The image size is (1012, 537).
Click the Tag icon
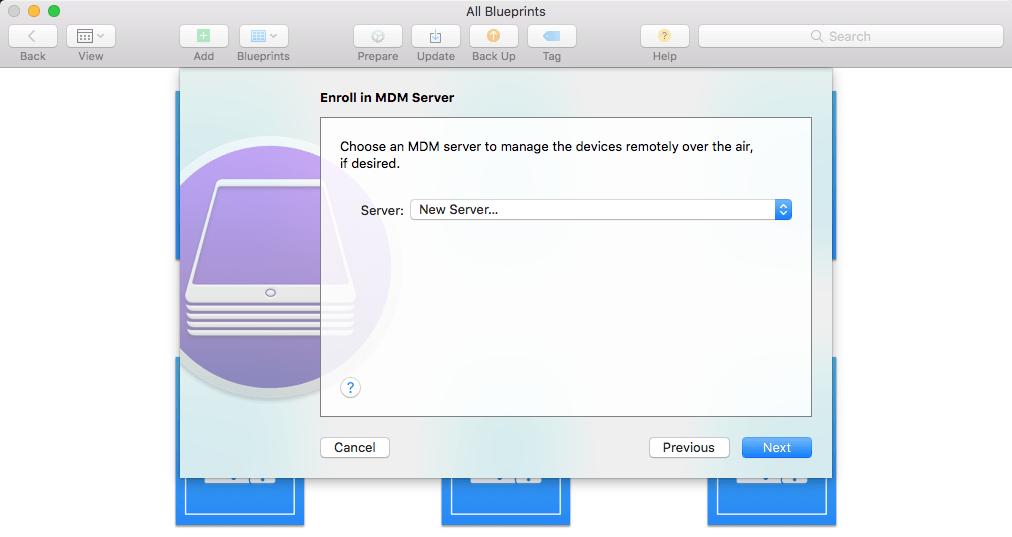coord(552,36)
